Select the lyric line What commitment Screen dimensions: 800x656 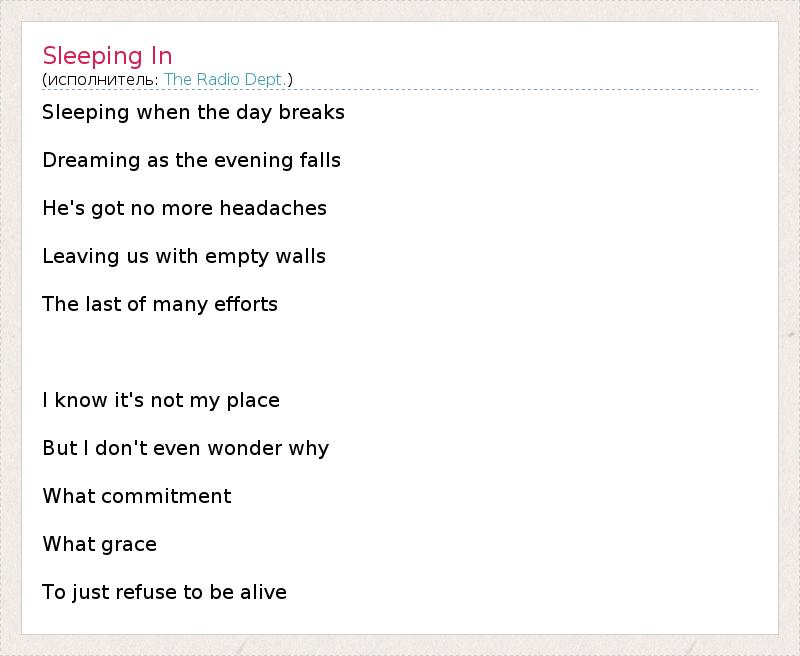pos(137,496)
